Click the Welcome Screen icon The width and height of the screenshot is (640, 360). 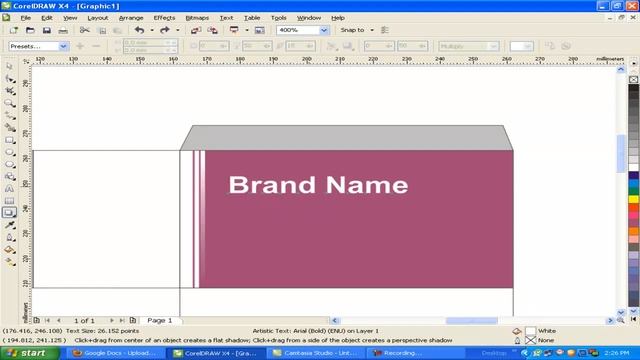260,30
